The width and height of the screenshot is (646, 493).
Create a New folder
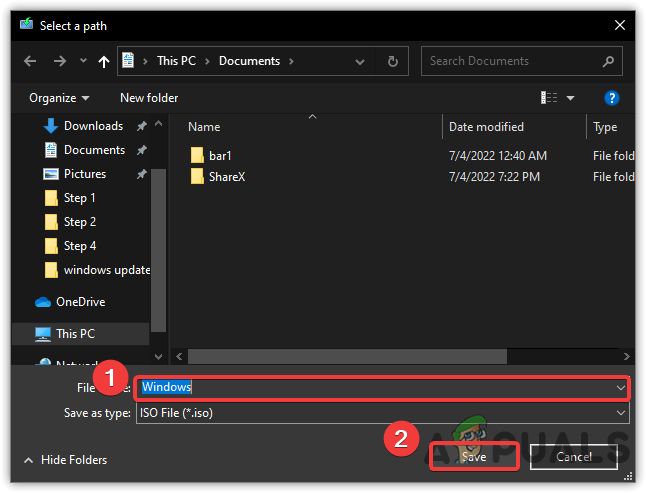[x=149, y=98]
